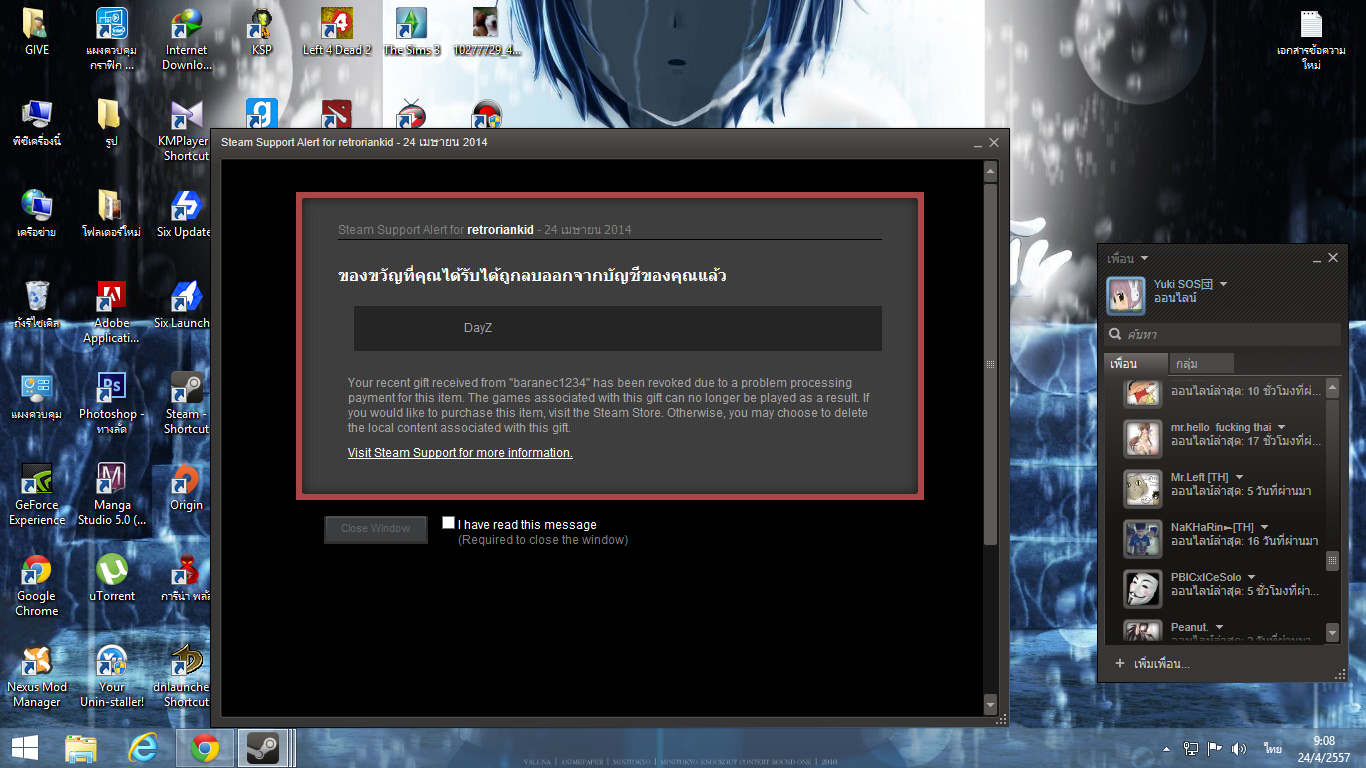This screenshot has width=1366, height=768.
Task: Launch the KSP desktop shortcut
Action: pos(262,32)
